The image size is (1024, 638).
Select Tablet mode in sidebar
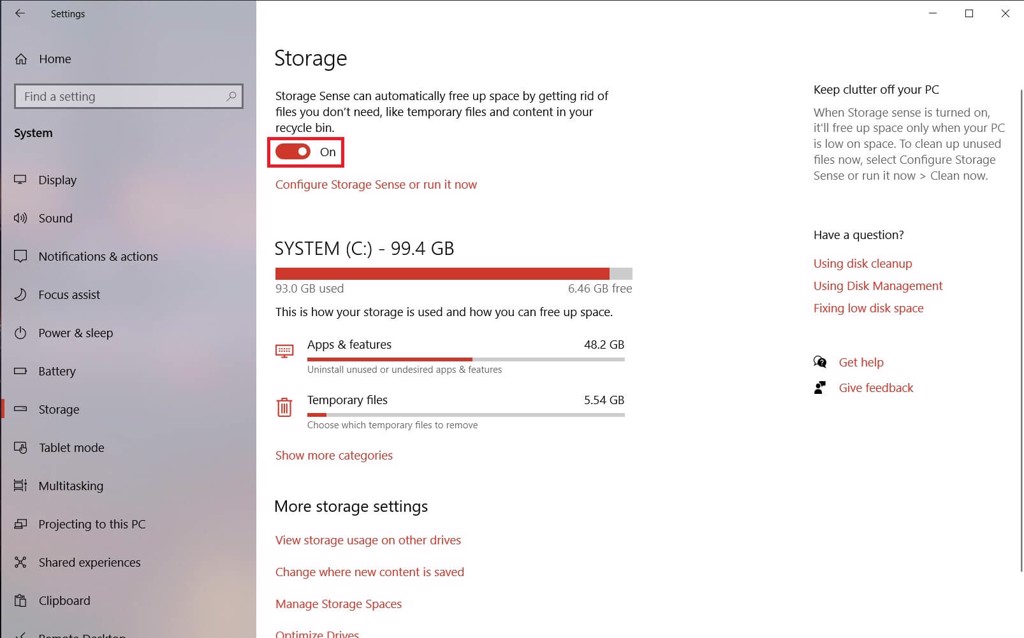[71, 447]
